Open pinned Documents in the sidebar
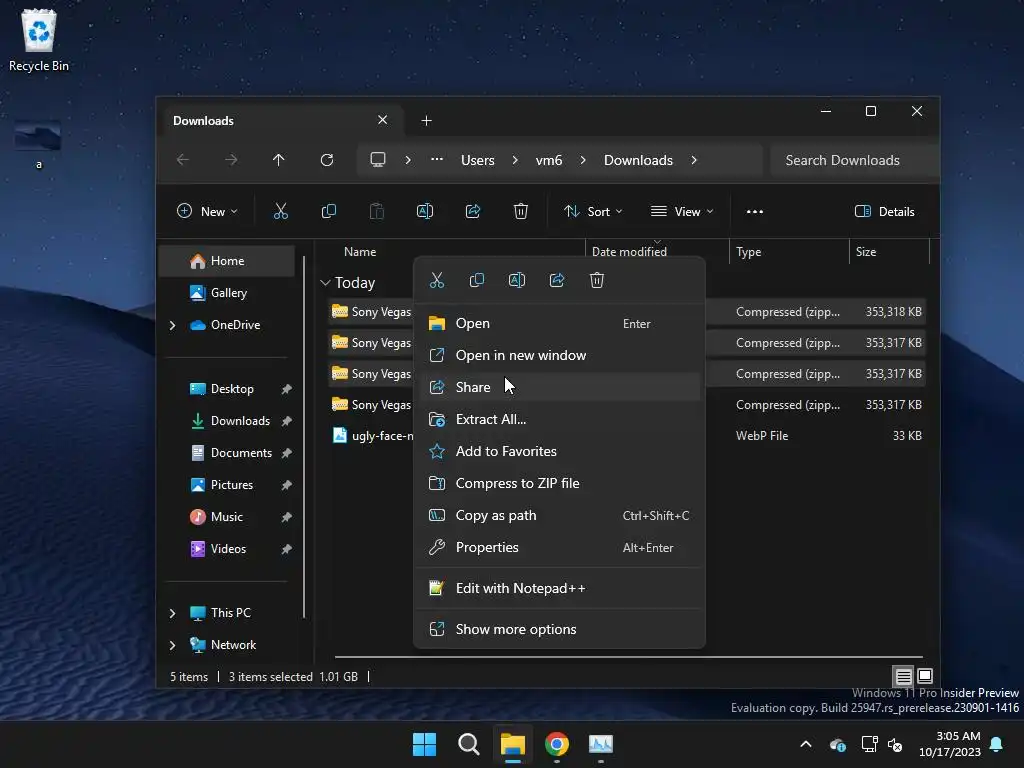This screenshot has width=1024, height=768. tap(227, 453)
